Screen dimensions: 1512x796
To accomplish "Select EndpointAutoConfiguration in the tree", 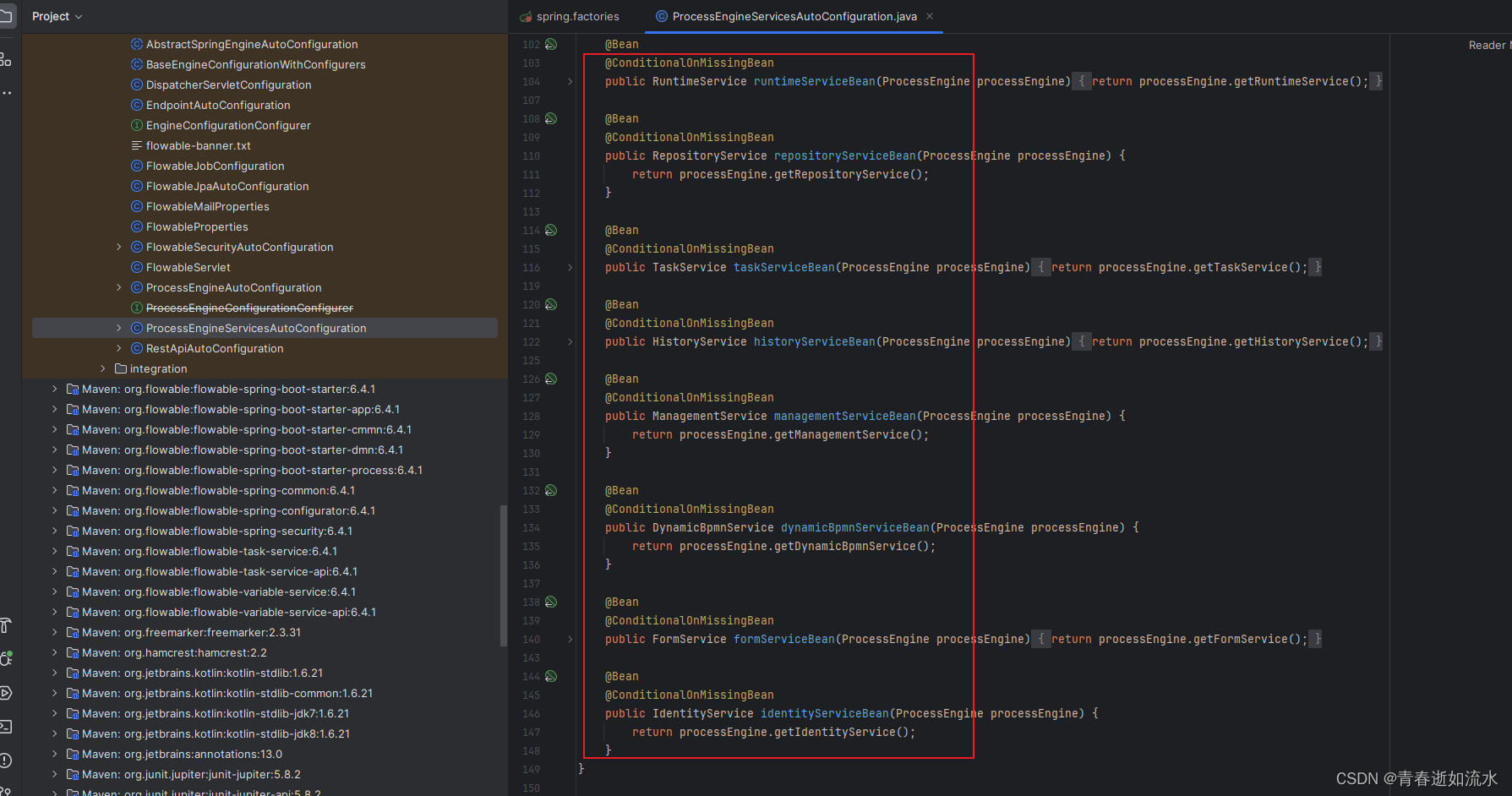I will tap(218, 105).
